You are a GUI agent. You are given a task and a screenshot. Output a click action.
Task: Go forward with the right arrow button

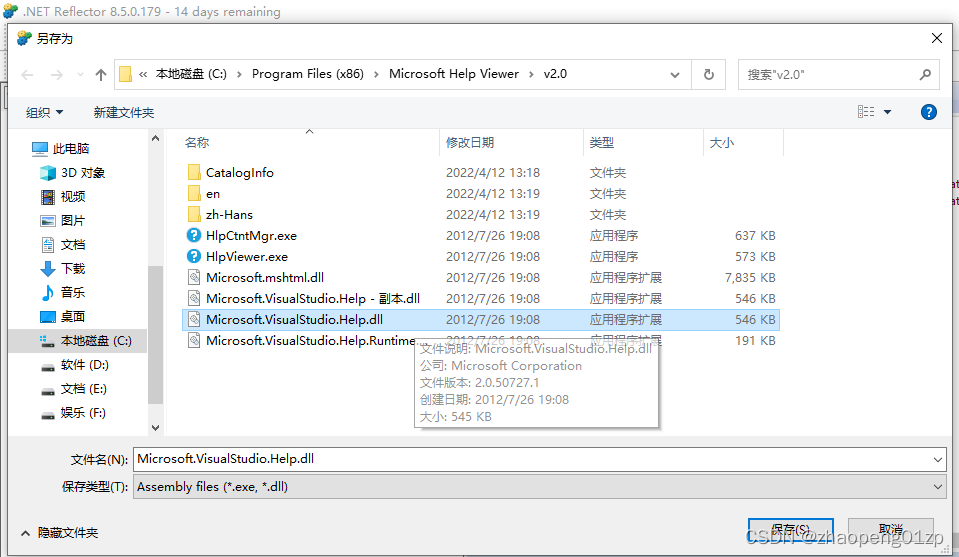point(56,75)
